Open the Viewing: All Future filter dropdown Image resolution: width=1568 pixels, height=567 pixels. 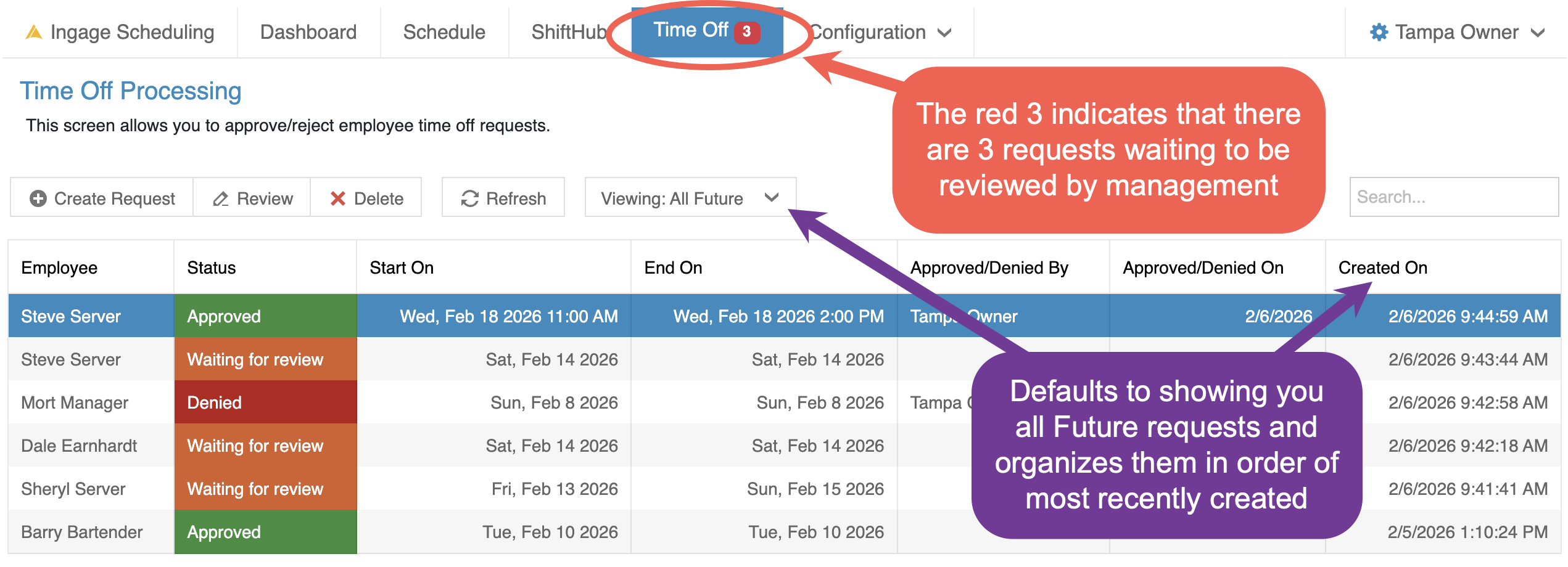tap(690, 198)
